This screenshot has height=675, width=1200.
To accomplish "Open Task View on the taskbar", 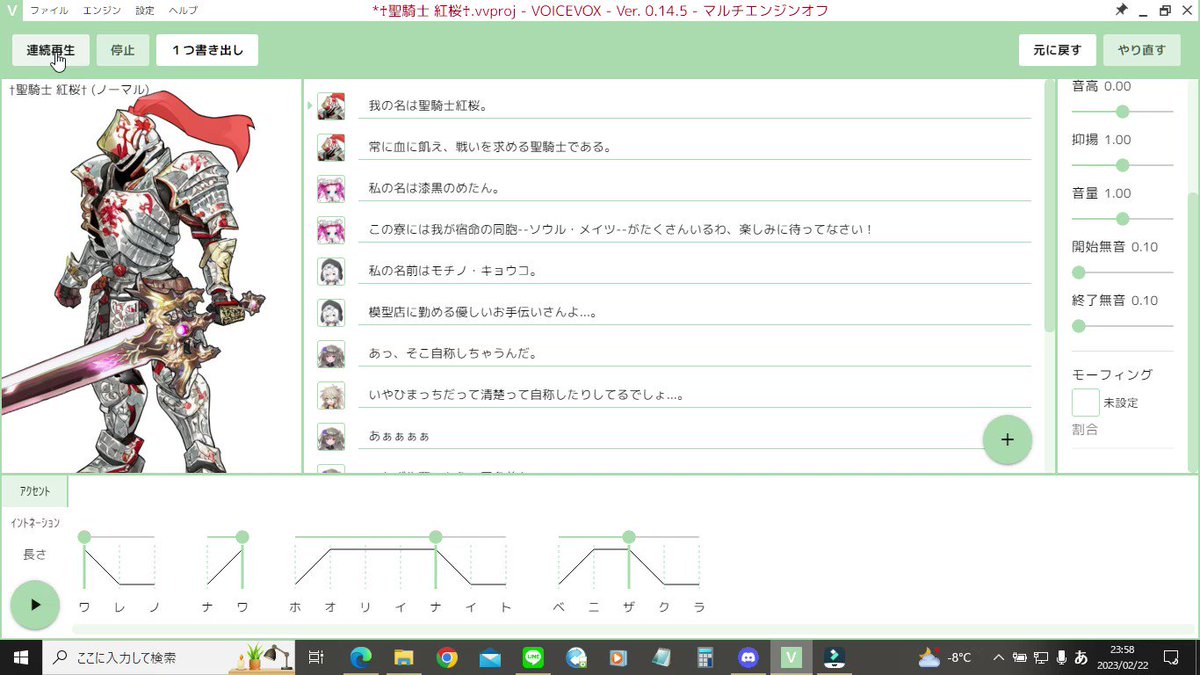I will click(316, 657).
